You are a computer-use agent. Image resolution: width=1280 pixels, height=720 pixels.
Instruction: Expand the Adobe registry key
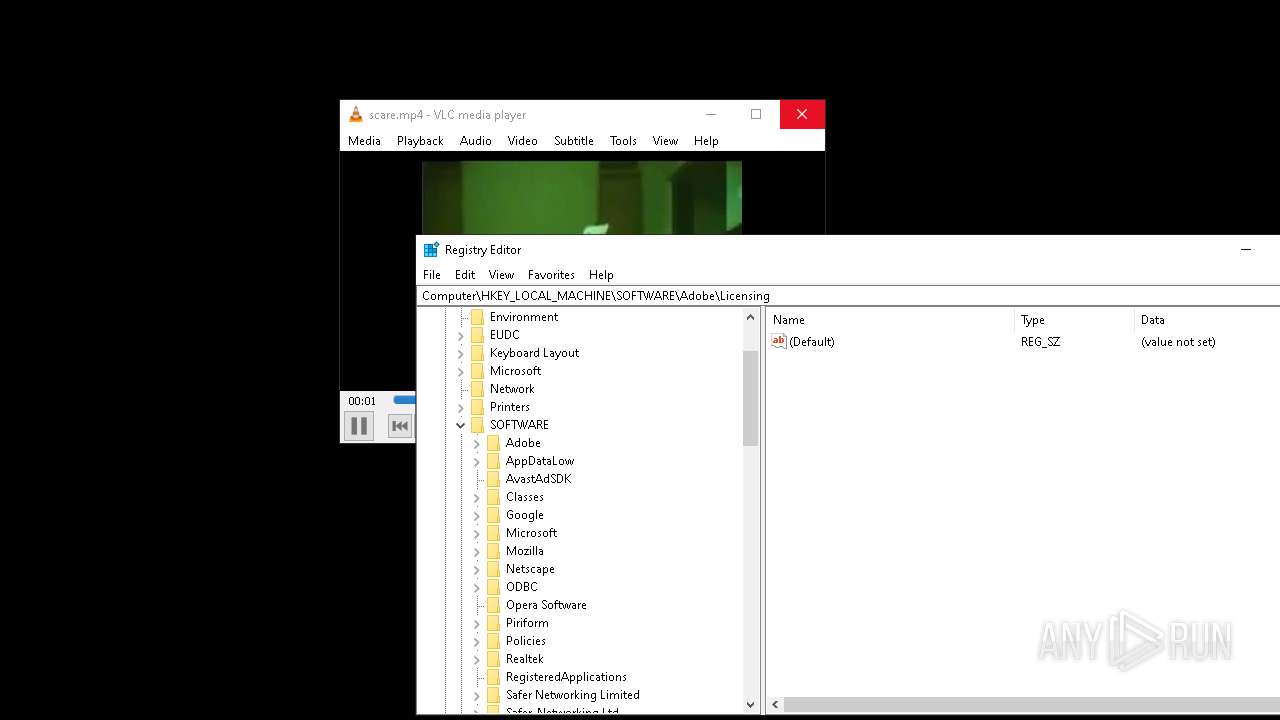[x=477, y=443]
